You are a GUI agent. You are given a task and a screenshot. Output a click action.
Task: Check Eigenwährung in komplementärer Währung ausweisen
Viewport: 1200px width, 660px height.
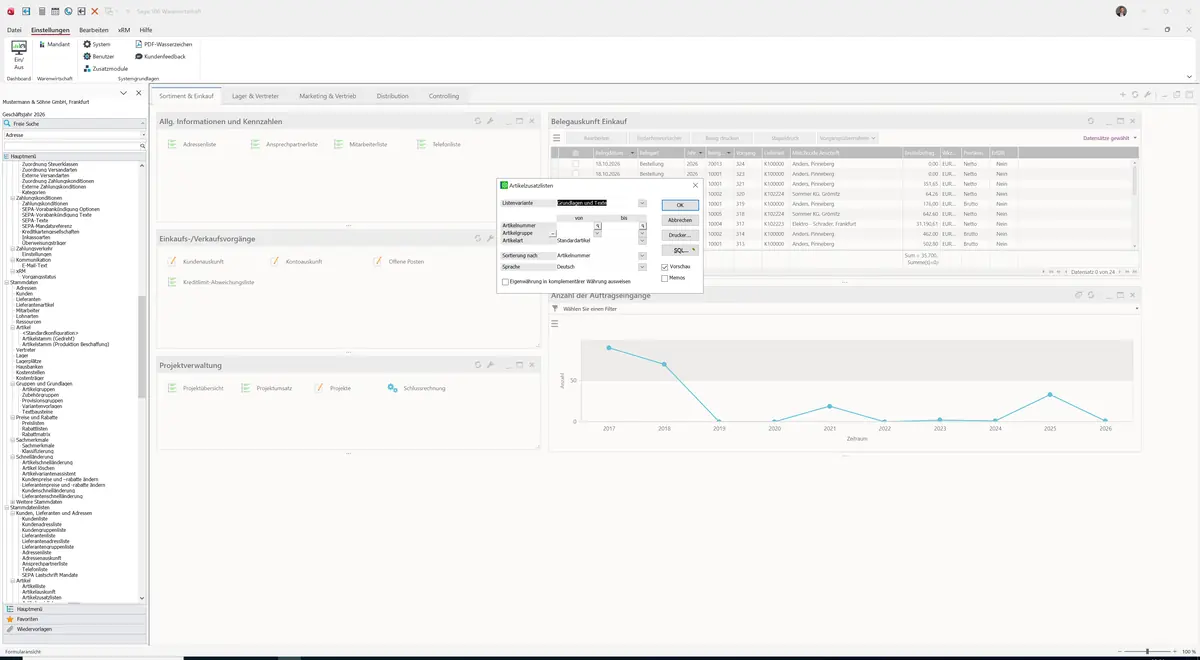[505, 282]
